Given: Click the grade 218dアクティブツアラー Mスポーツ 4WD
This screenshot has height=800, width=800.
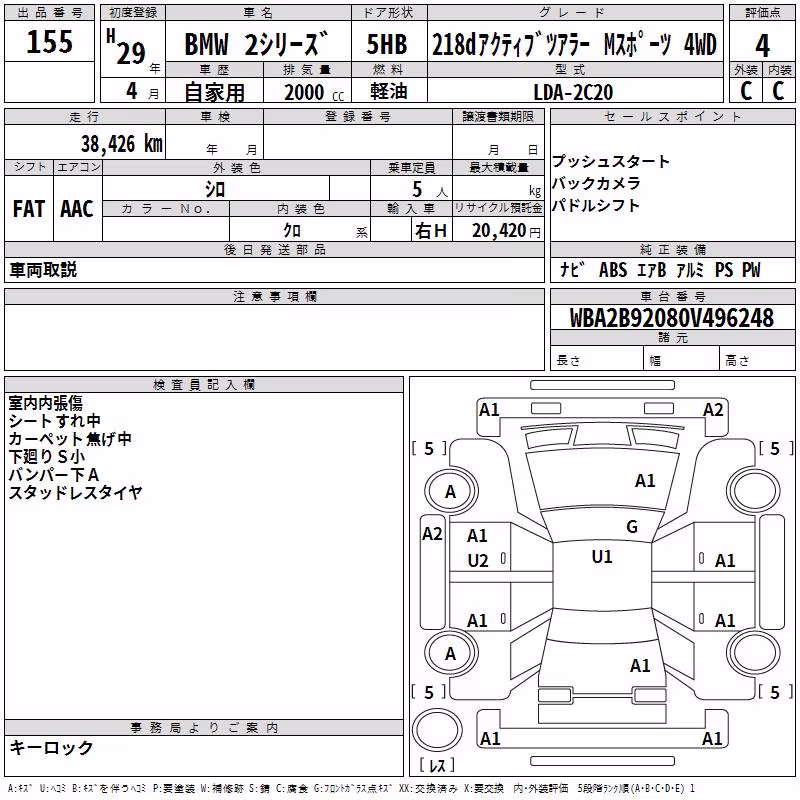Looking at the screenshot, I should click(x=575, y=44).
